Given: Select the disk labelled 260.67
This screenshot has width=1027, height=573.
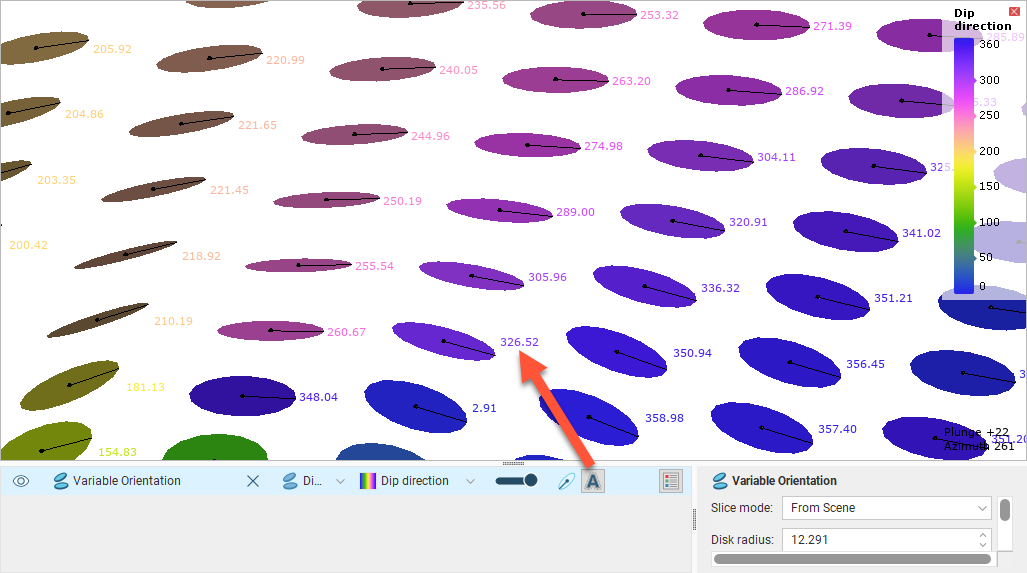Looking at the screenshot, I should click(271, 331).
